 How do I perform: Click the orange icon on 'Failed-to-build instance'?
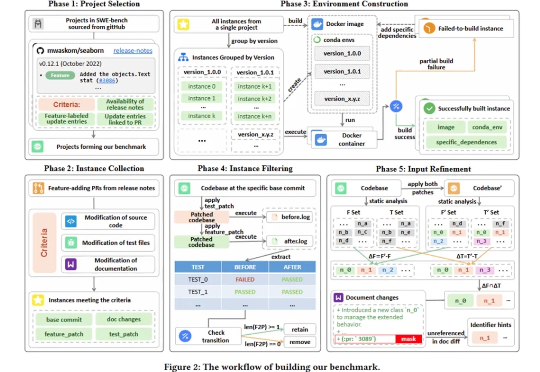tap(429, 28)
